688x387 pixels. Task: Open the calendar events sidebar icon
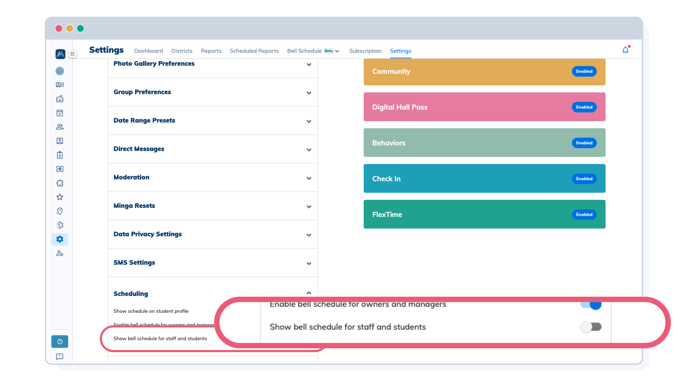tap(60, 113)
